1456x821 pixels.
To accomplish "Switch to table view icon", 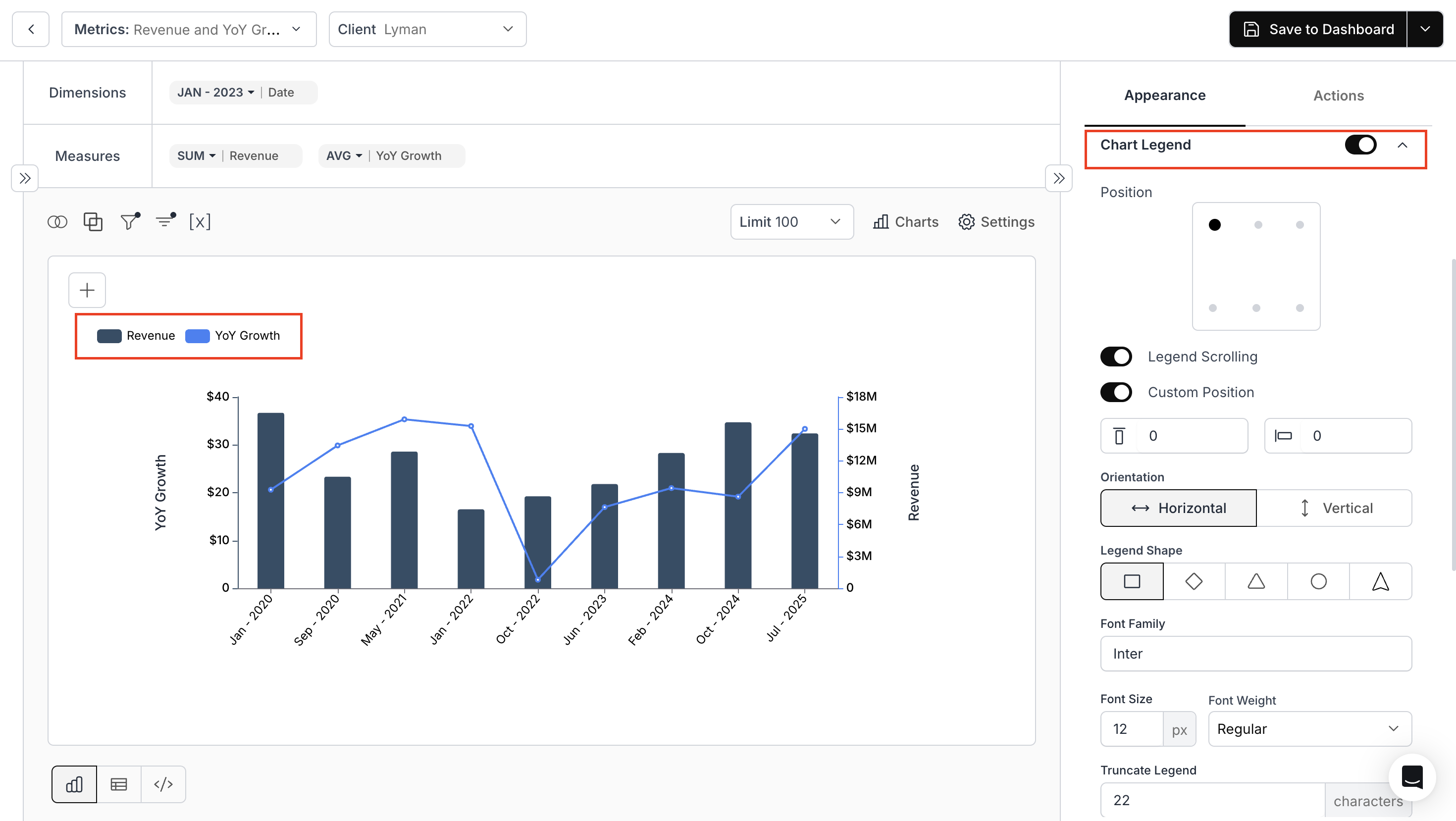I will (x=119, y=784).
